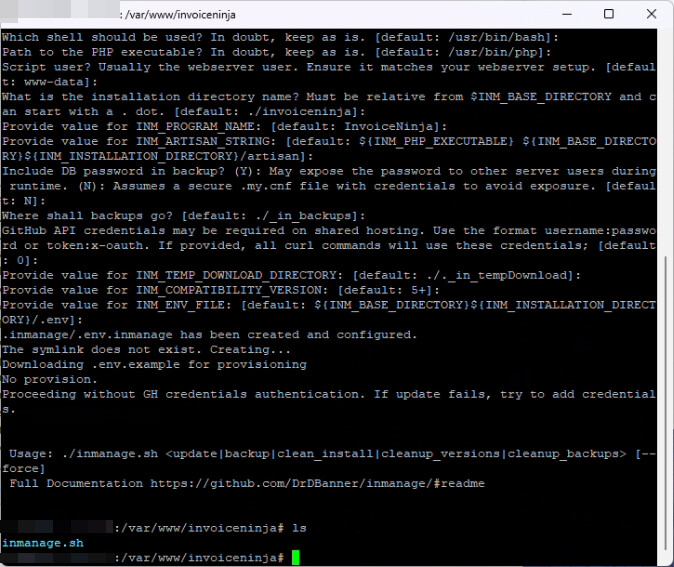
Task: Maximize the terminal window
Action: tap(609, 14)
